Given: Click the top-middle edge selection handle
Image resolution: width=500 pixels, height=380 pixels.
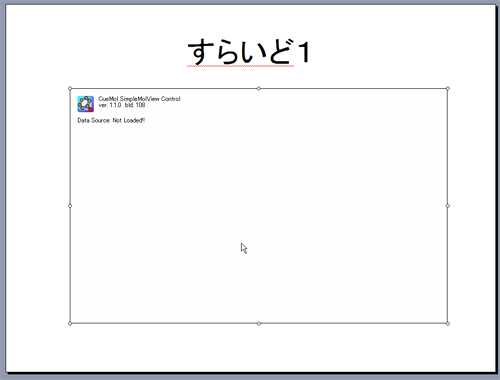Looking at the screenshot, I should pyautogui.click(x=259, y=88).
